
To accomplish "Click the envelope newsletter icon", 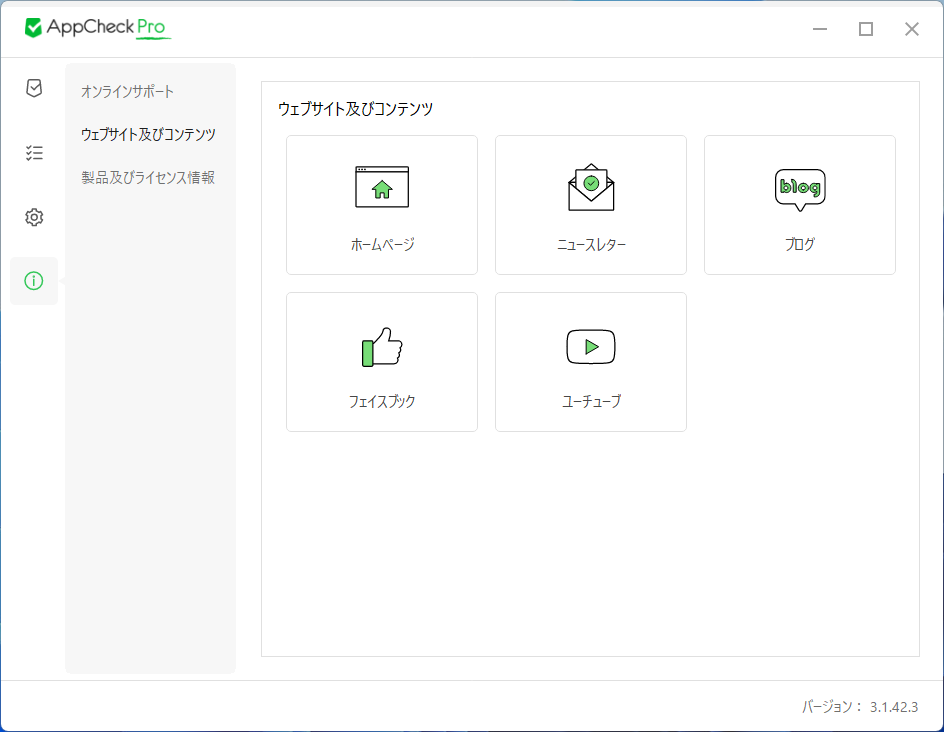I will click(591, 187).
